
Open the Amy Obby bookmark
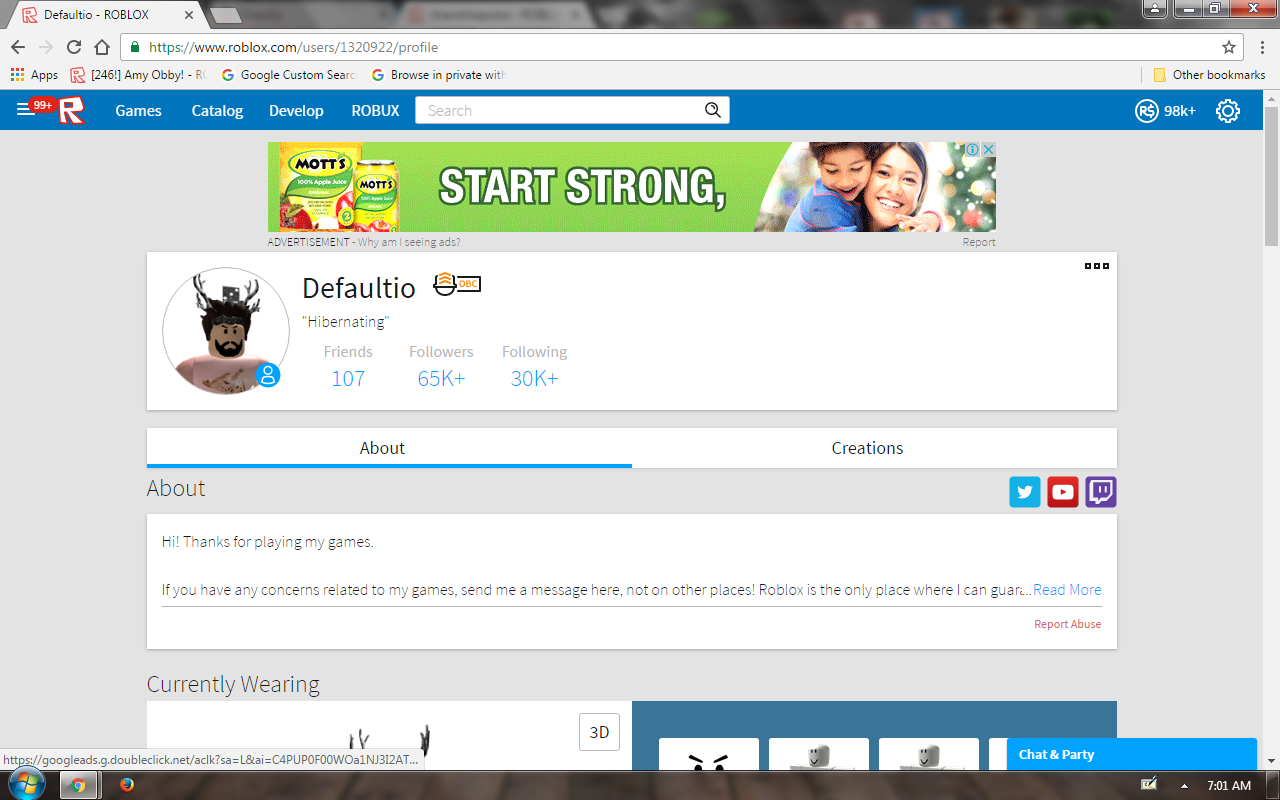click(139, 75)
